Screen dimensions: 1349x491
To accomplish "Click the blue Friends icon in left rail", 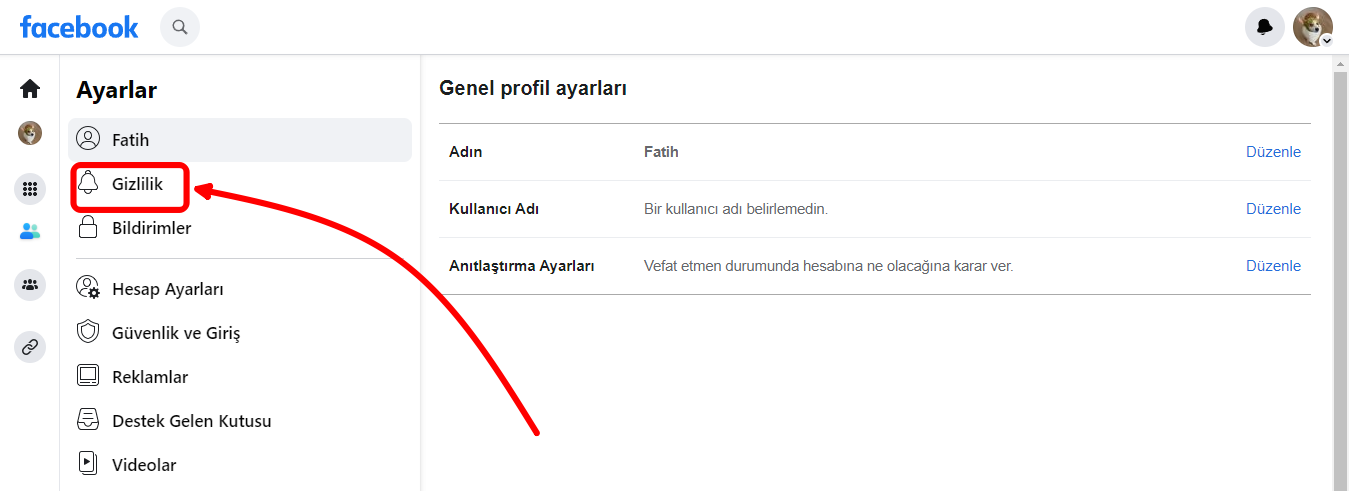I will coord(30,232).
